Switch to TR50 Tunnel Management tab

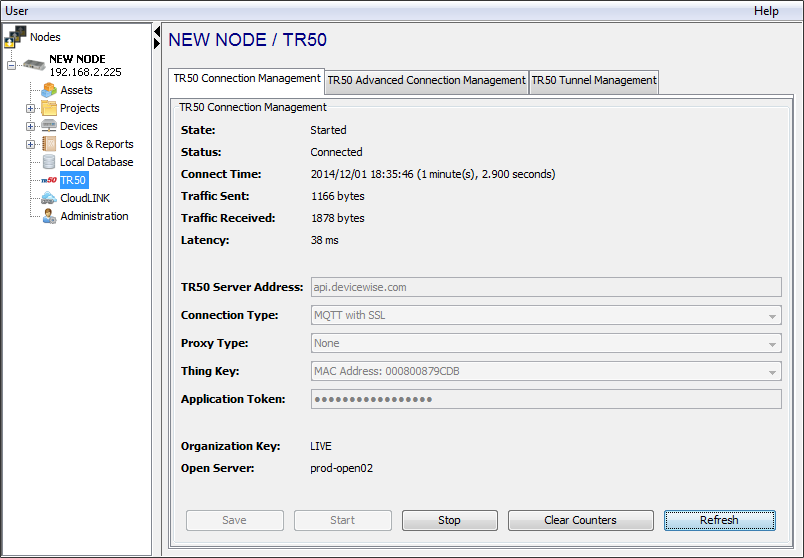pos(594,82)
